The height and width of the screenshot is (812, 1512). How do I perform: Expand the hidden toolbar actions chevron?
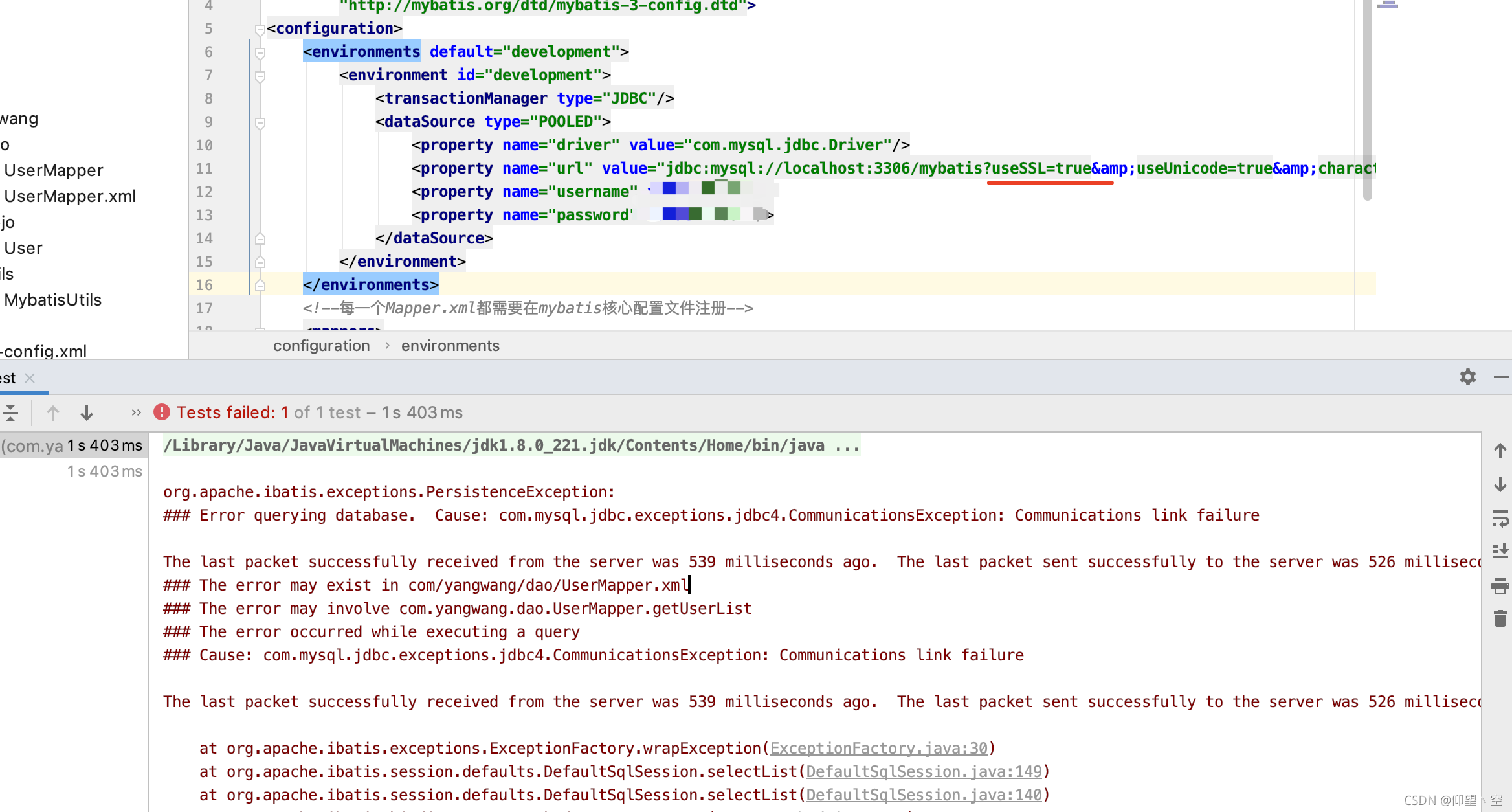[135, 412]
